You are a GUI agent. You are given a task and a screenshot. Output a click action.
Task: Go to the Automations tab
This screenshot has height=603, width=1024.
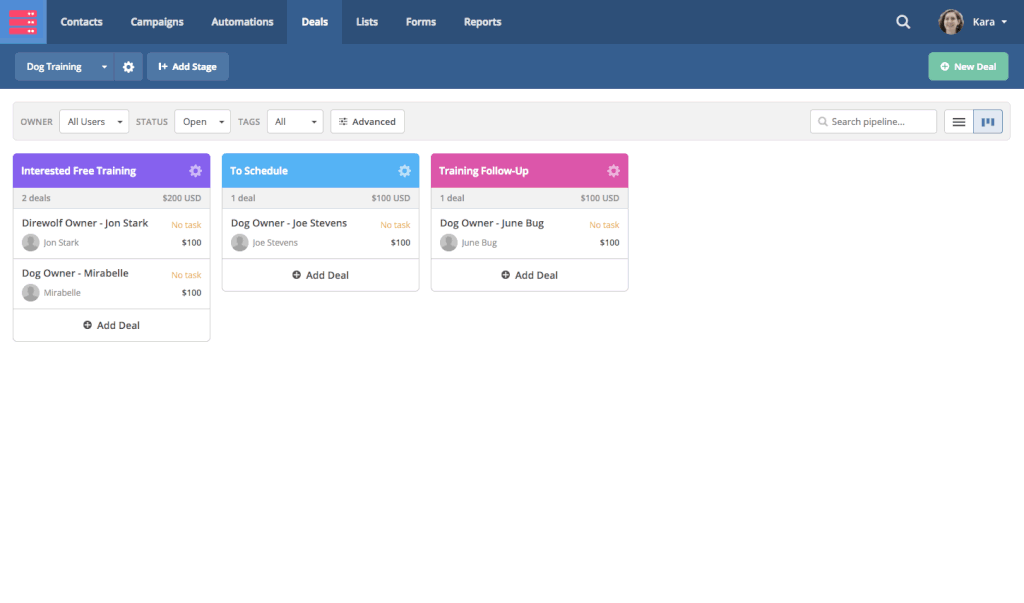242,22
